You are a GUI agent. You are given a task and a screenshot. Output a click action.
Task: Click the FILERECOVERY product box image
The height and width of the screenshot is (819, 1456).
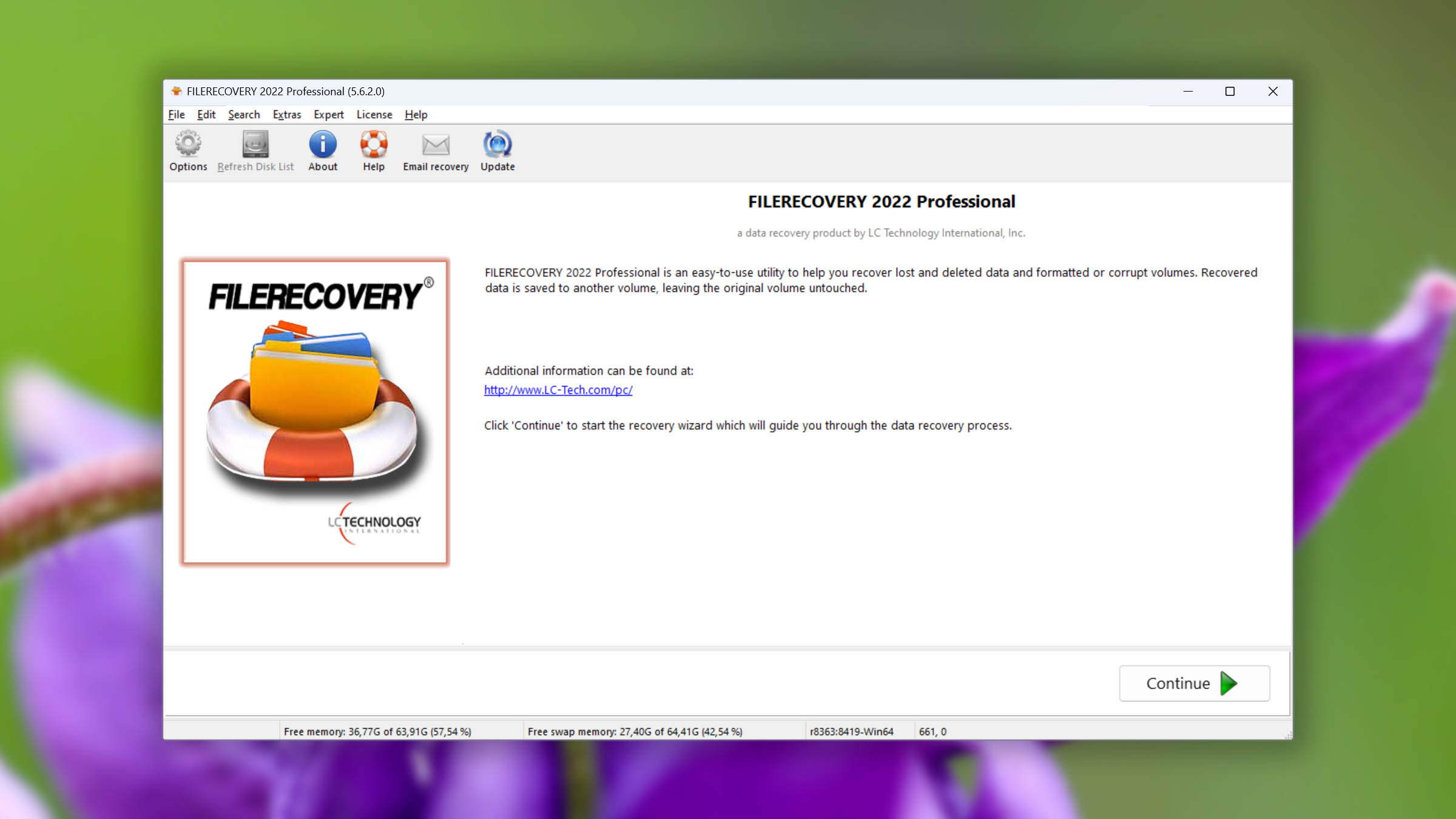315,413
